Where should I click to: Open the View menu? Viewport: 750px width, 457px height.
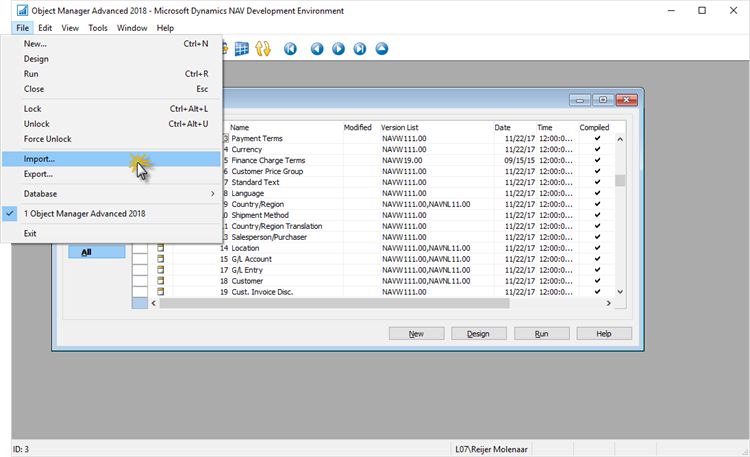[70, 28]
